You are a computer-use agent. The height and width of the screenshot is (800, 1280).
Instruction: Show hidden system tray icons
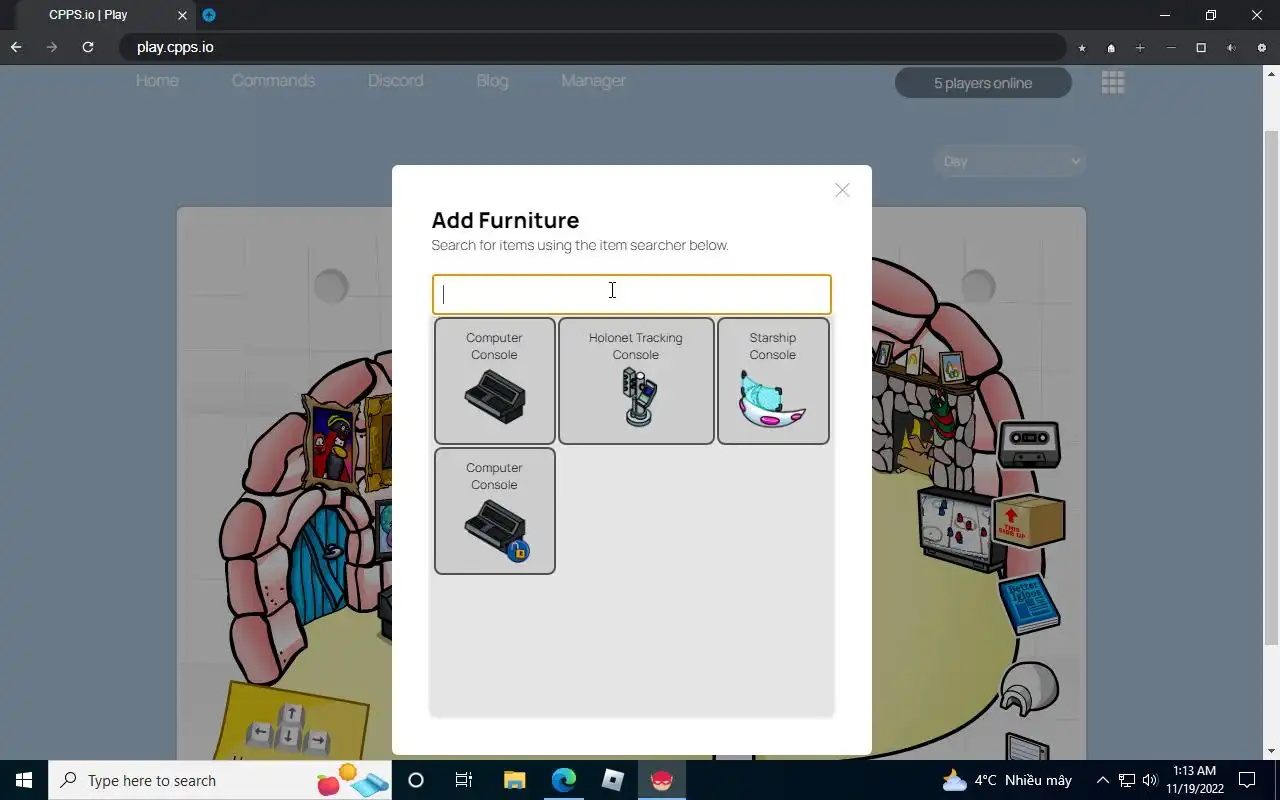(x=1103, y=780)
